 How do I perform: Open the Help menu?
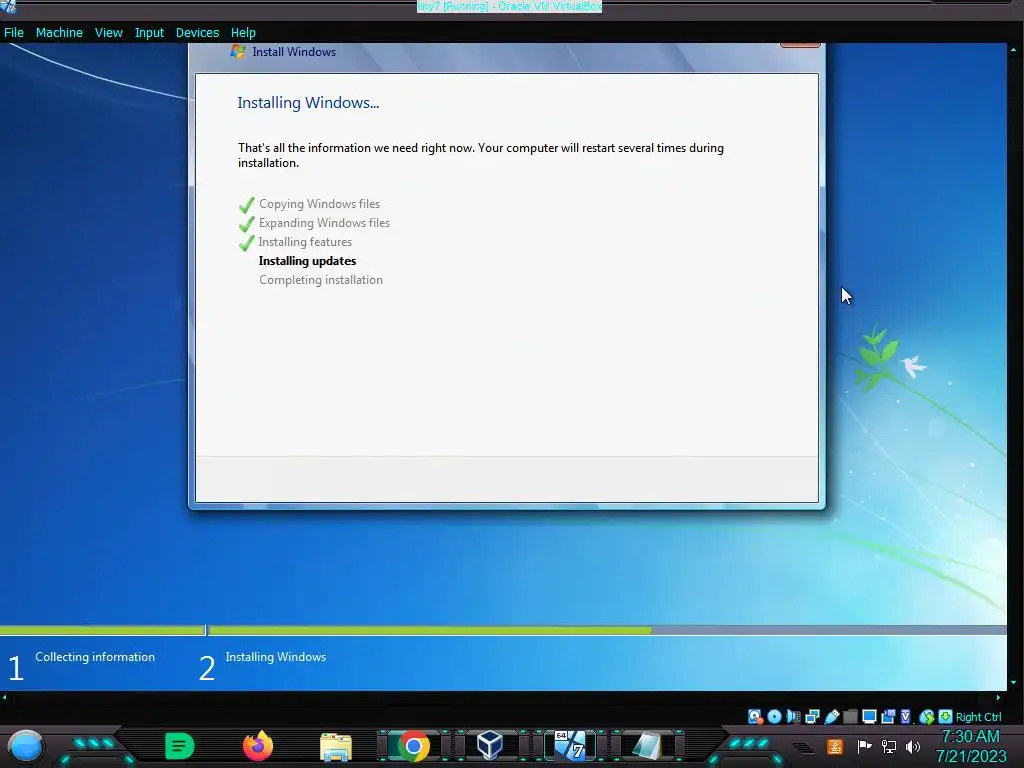243,33
